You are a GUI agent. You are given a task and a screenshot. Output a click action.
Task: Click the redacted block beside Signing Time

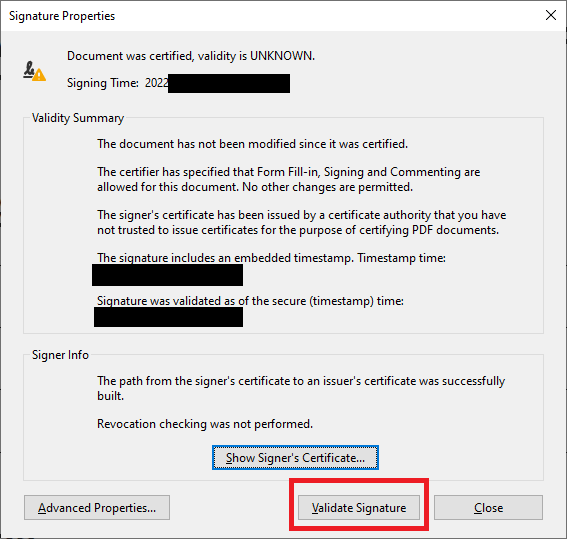229,84
